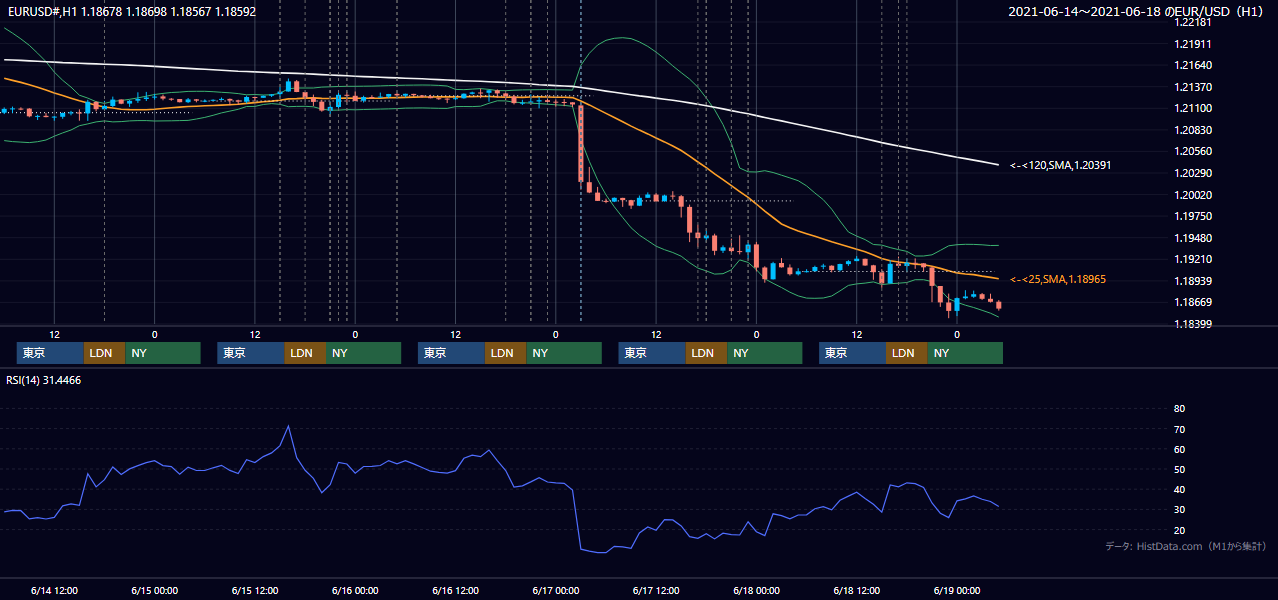1278x600 pixels.
Task: Click RSI scale value 20
Action: (1179, 530)
